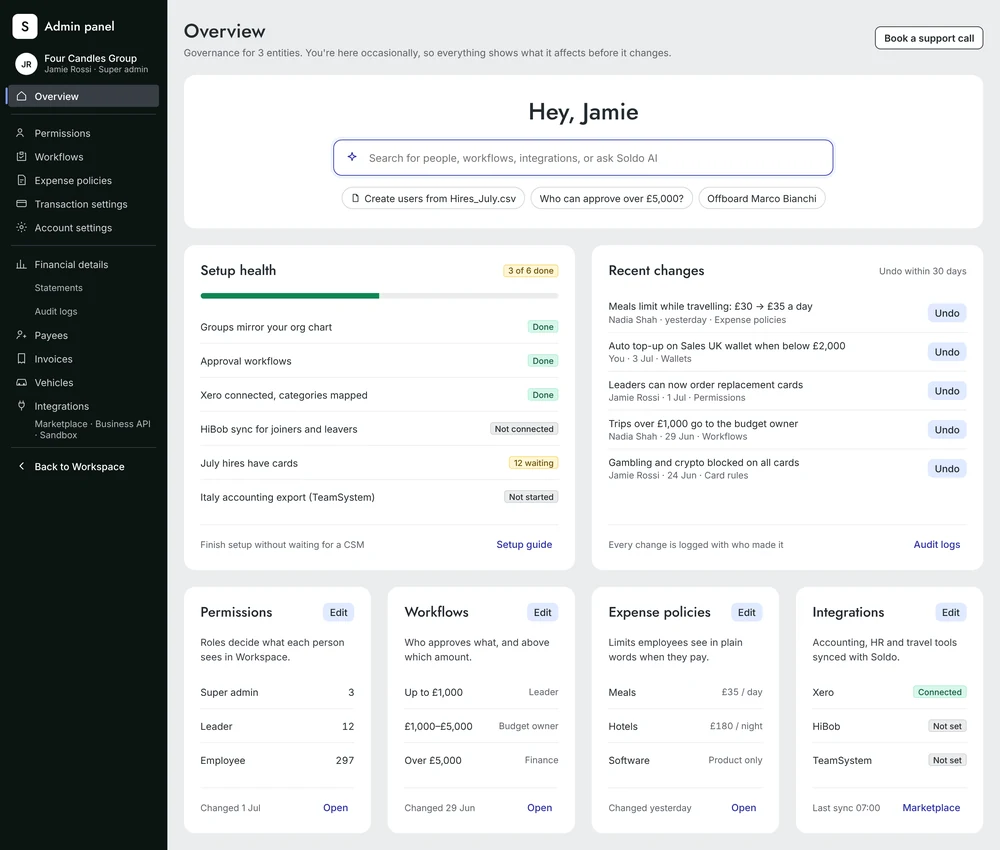
Task: Click the file icon on Create users chip
Action: 355,198
